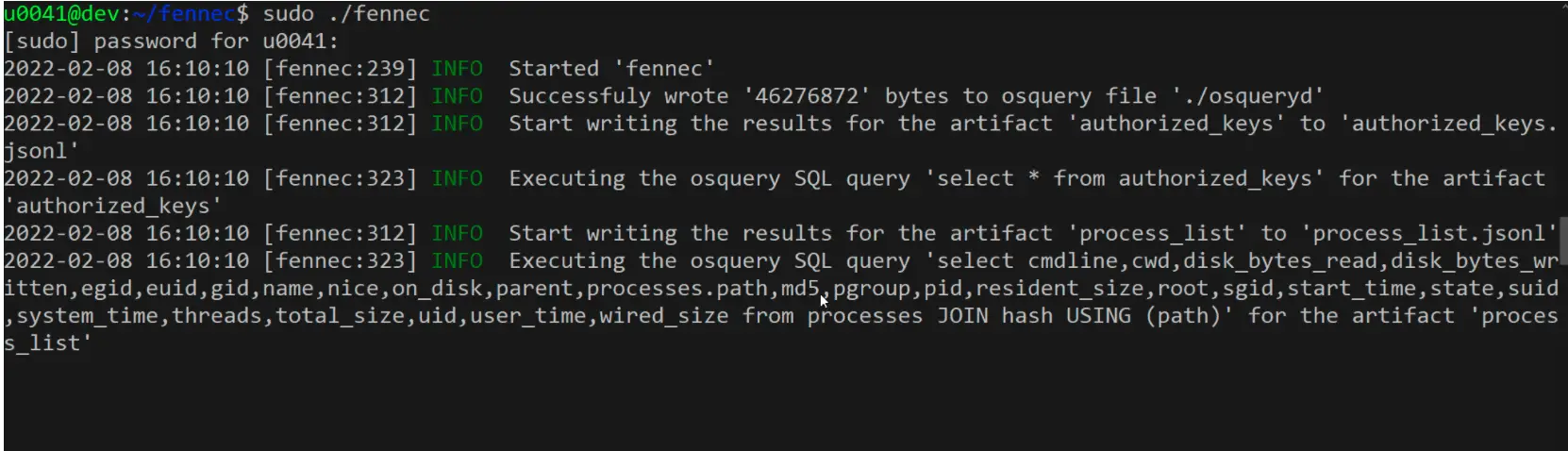Click the text Started 'fennec'

coord(611,69)
